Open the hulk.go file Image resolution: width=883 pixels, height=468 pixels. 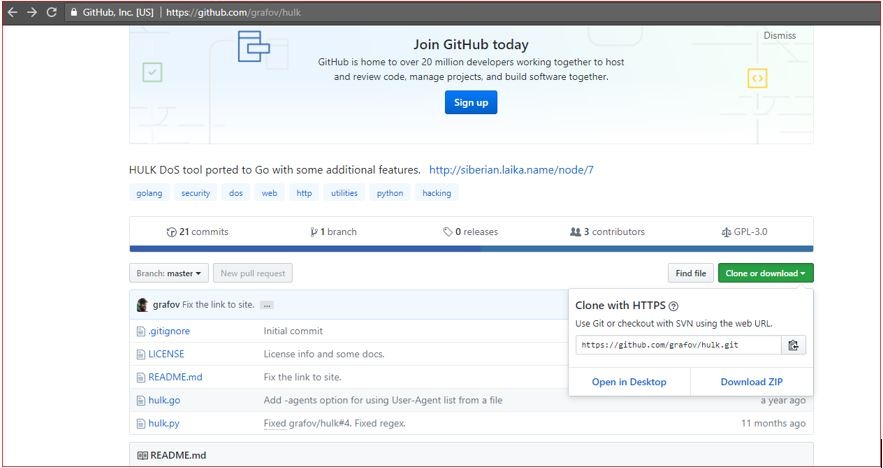pos(164,400)
